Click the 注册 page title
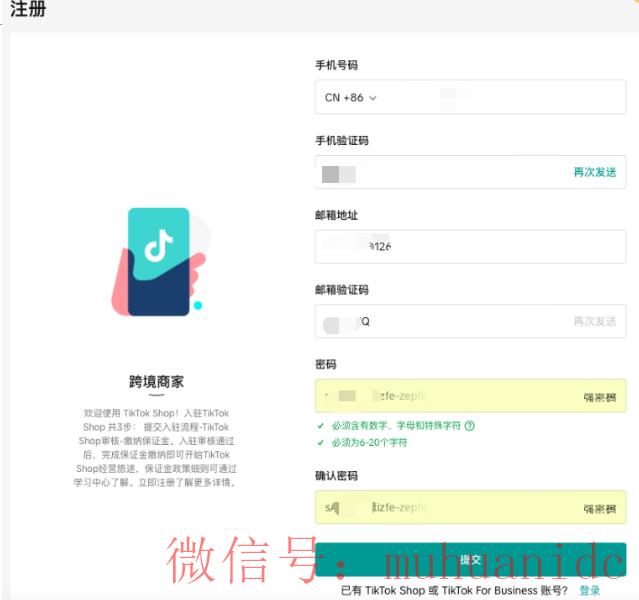The height and width of the screenshot is (600, 639). click(x=28, y=9)
